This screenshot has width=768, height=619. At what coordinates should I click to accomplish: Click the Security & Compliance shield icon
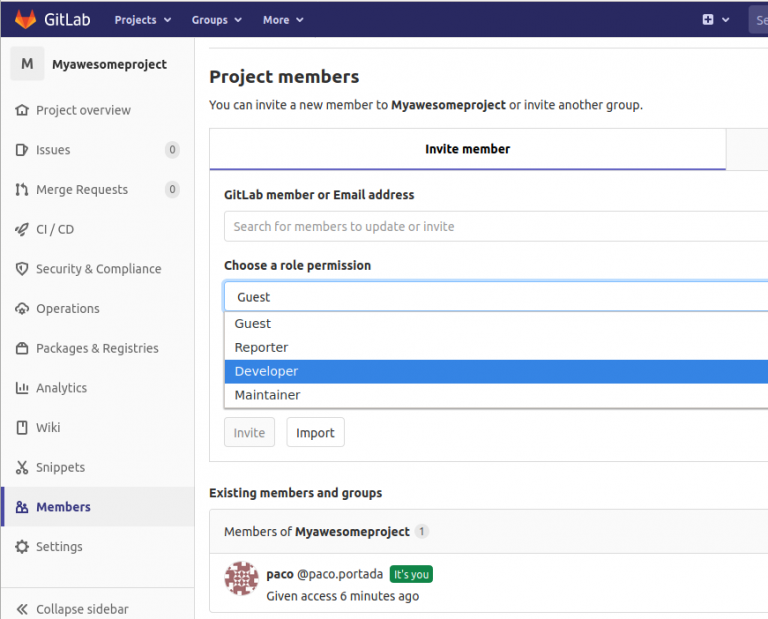click(x=22, y=269)
